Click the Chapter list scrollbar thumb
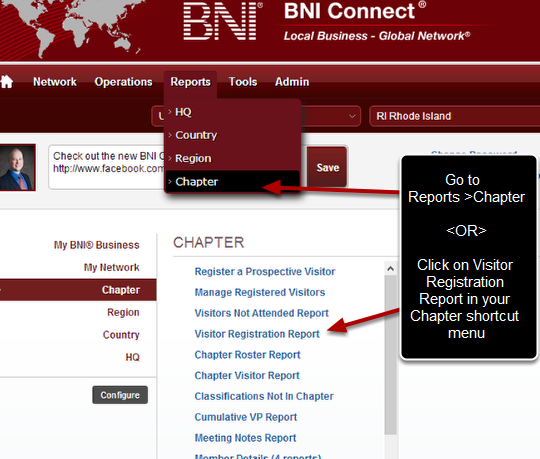 tap(390, 355)
